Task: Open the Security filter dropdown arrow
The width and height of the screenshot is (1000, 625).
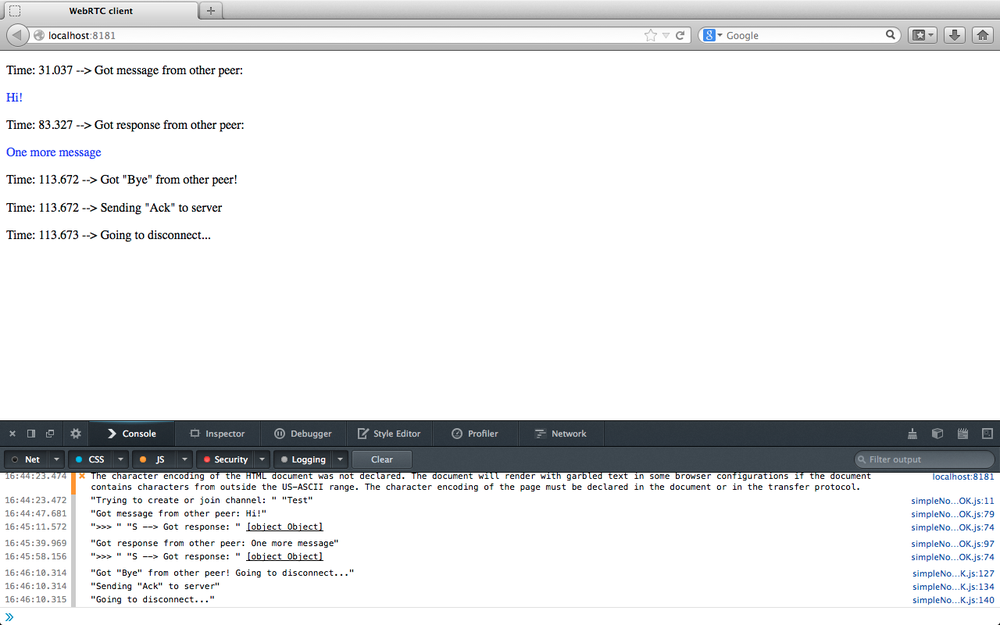Action: tap(262, 459)
